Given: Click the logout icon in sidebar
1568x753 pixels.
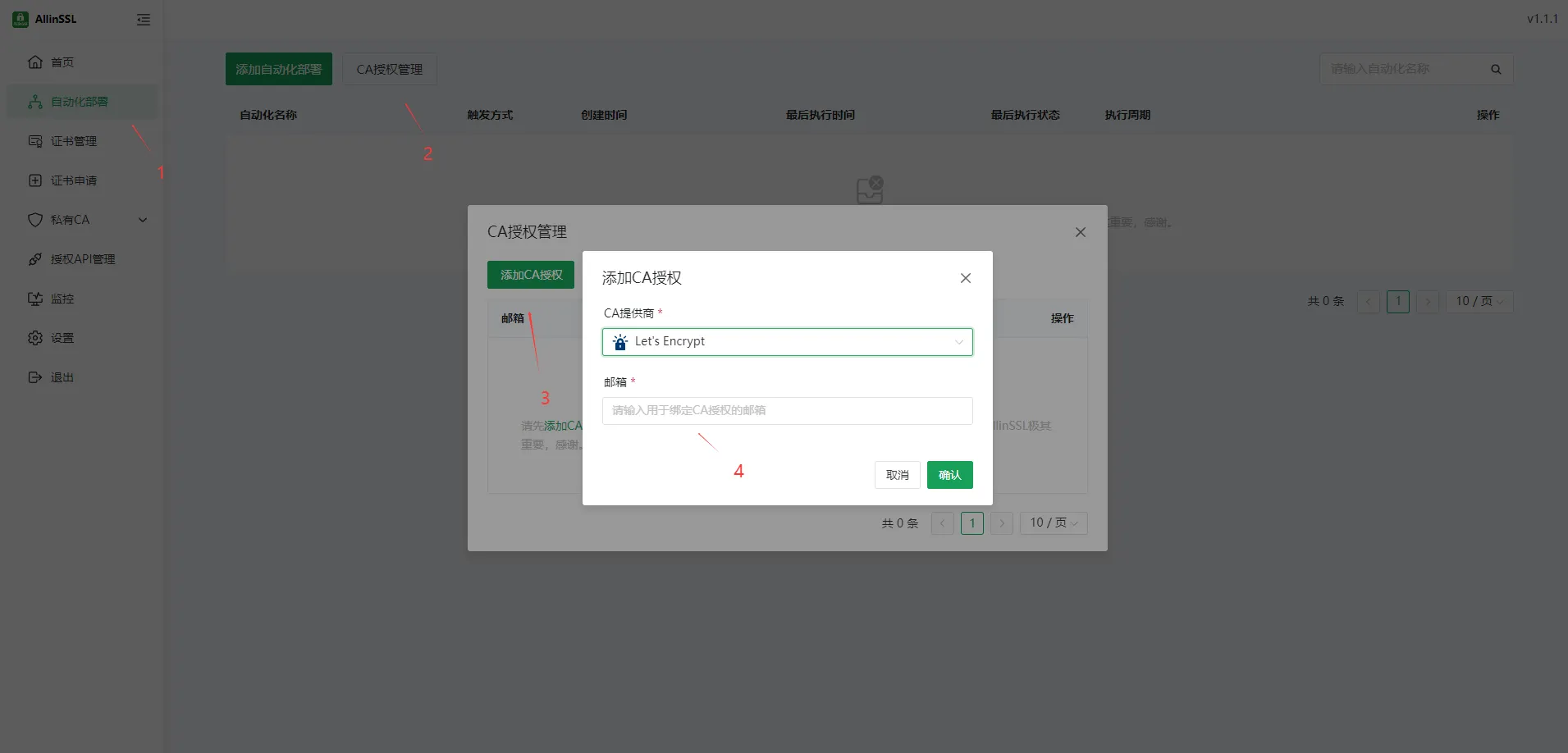Looking at the screenshot, I should (x=35, y=377).
